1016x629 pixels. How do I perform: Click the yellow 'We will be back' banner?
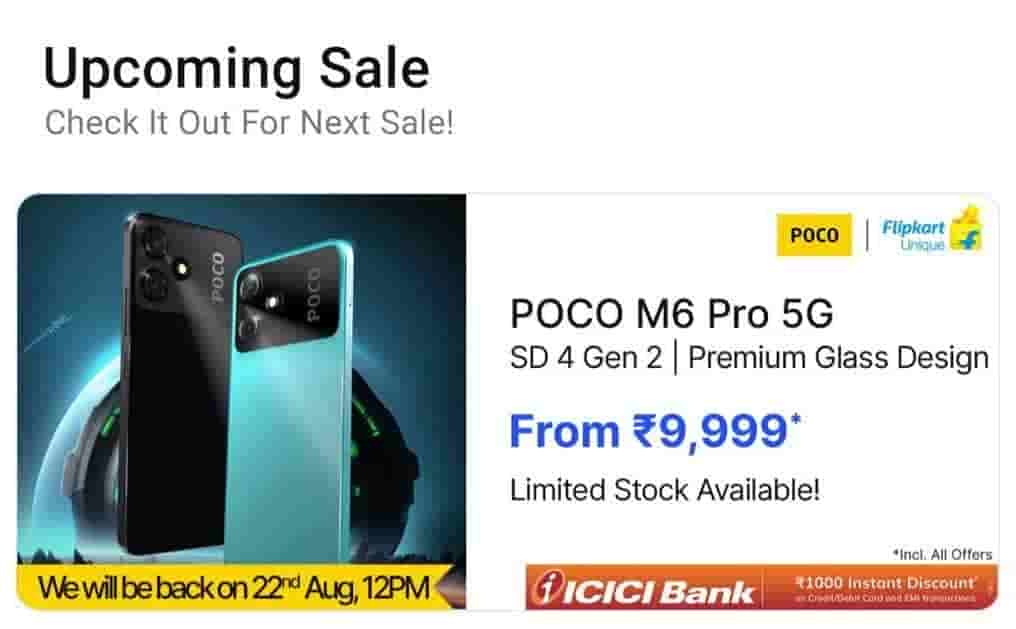pos(235,588)
